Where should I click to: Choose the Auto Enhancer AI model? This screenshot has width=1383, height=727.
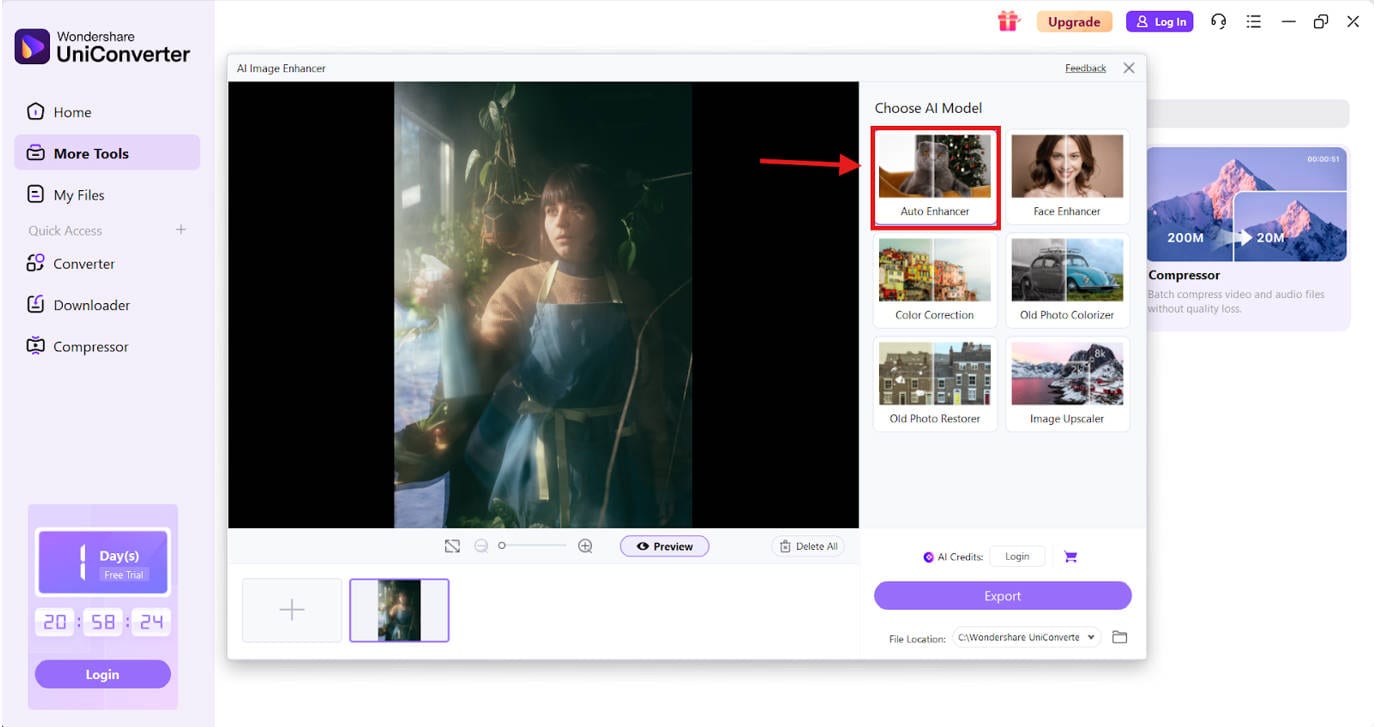point(935,177)
